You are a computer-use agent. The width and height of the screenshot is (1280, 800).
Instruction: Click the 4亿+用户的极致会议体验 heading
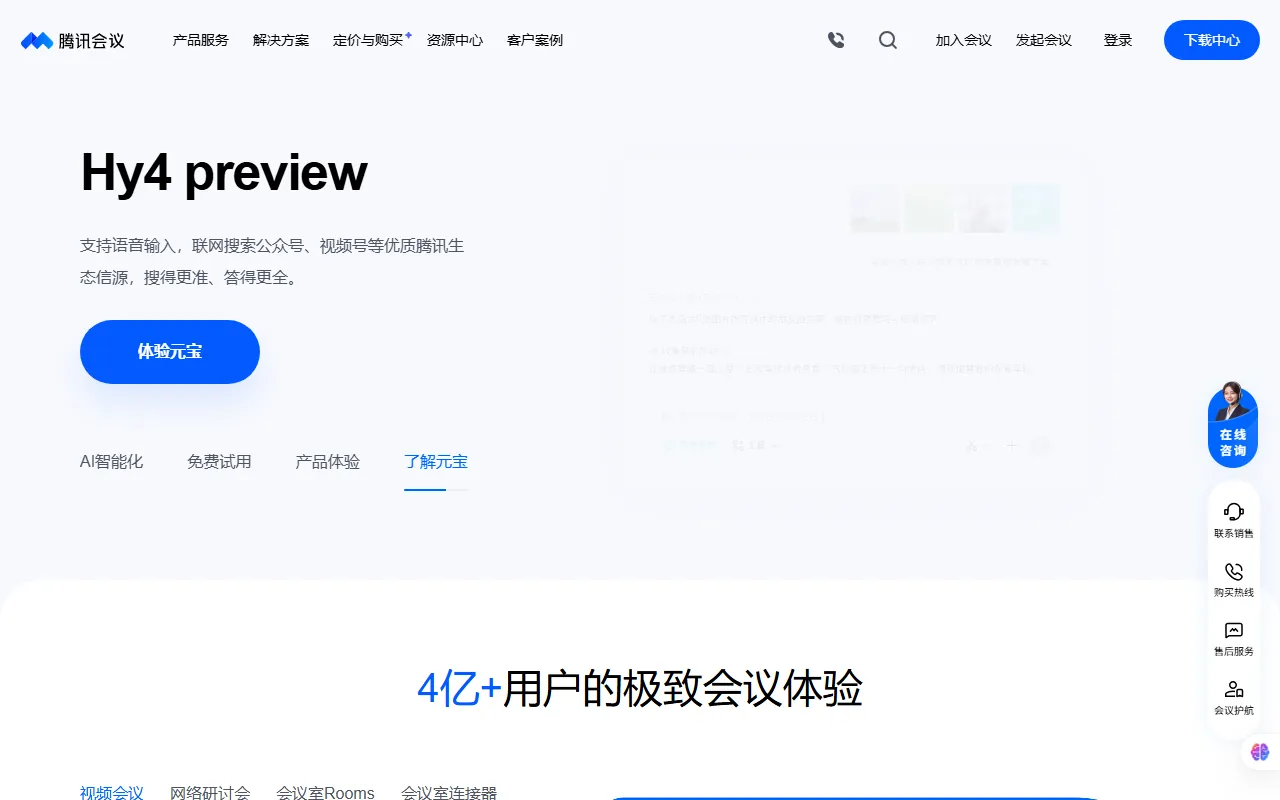[x=640, y=689]
